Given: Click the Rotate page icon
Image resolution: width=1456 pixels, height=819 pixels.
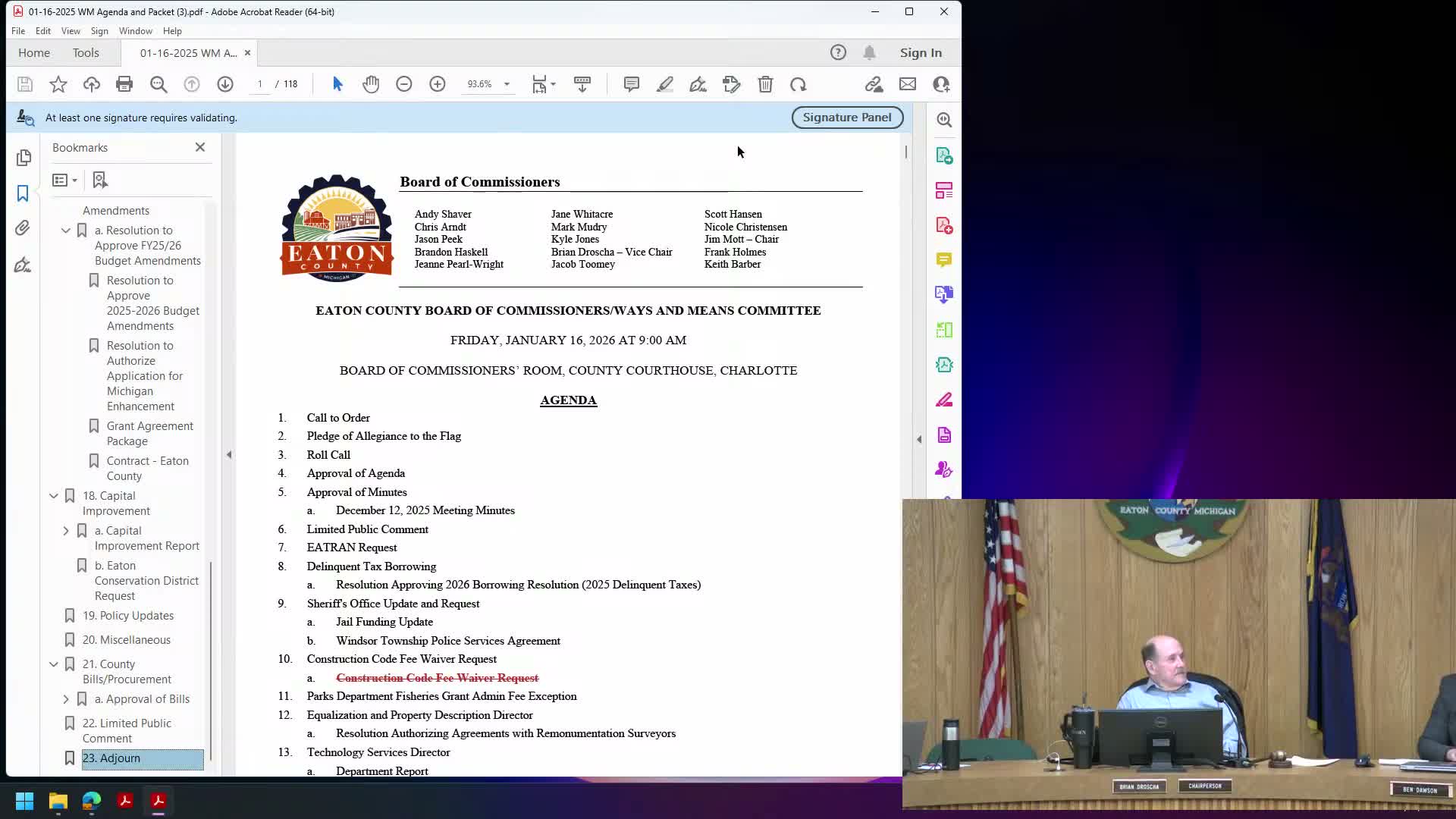Looking at the screenshot, I should 799,84.
